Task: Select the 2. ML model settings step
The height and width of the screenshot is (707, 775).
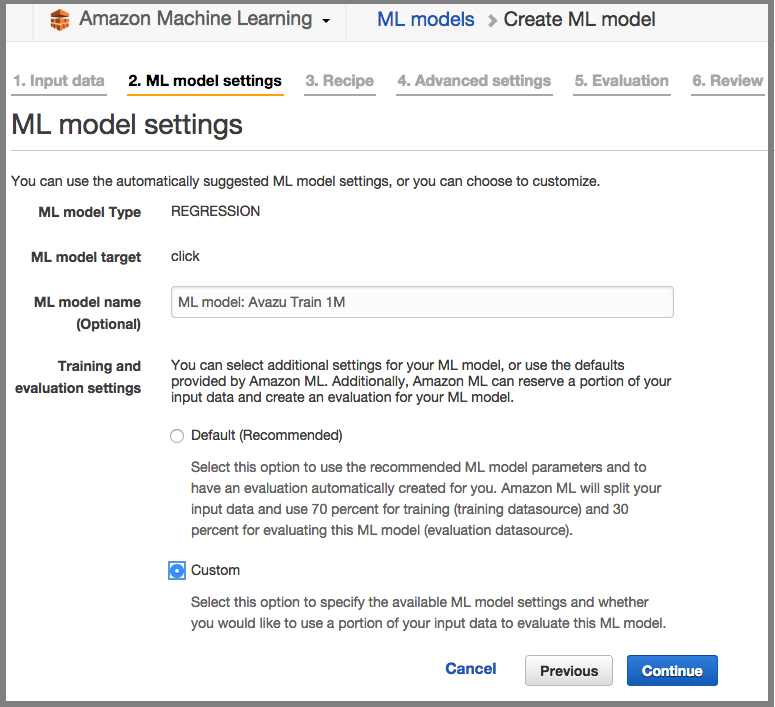Action: [205, 81]
